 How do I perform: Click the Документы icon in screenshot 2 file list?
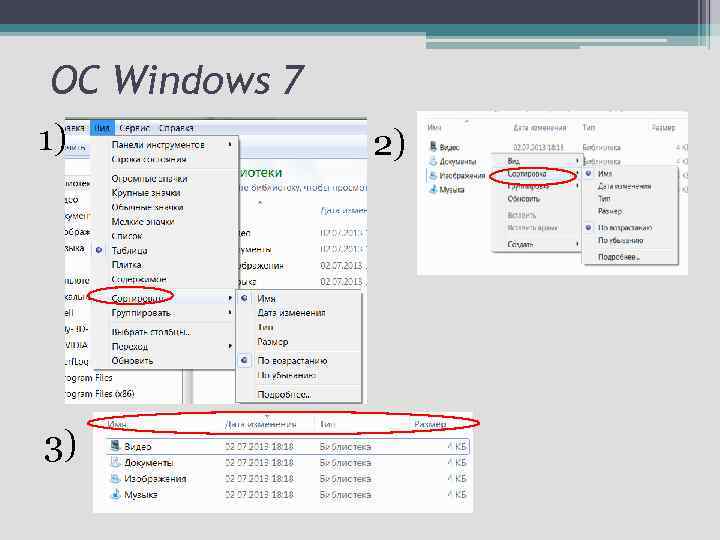(x=433, y=161)
